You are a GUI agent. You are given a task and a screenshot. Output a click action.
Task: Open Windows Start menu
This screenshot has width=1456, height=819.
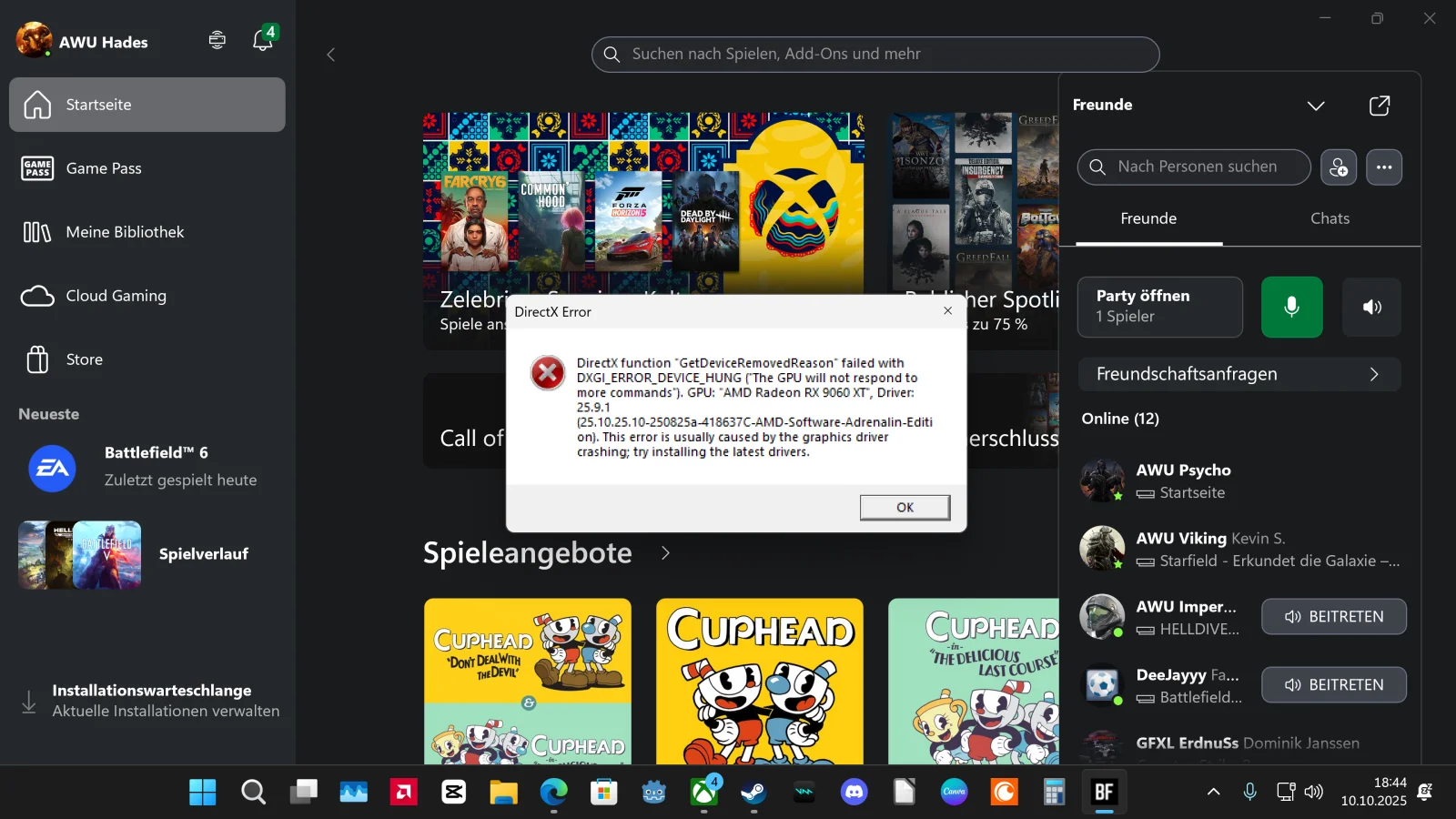point(203,793)
